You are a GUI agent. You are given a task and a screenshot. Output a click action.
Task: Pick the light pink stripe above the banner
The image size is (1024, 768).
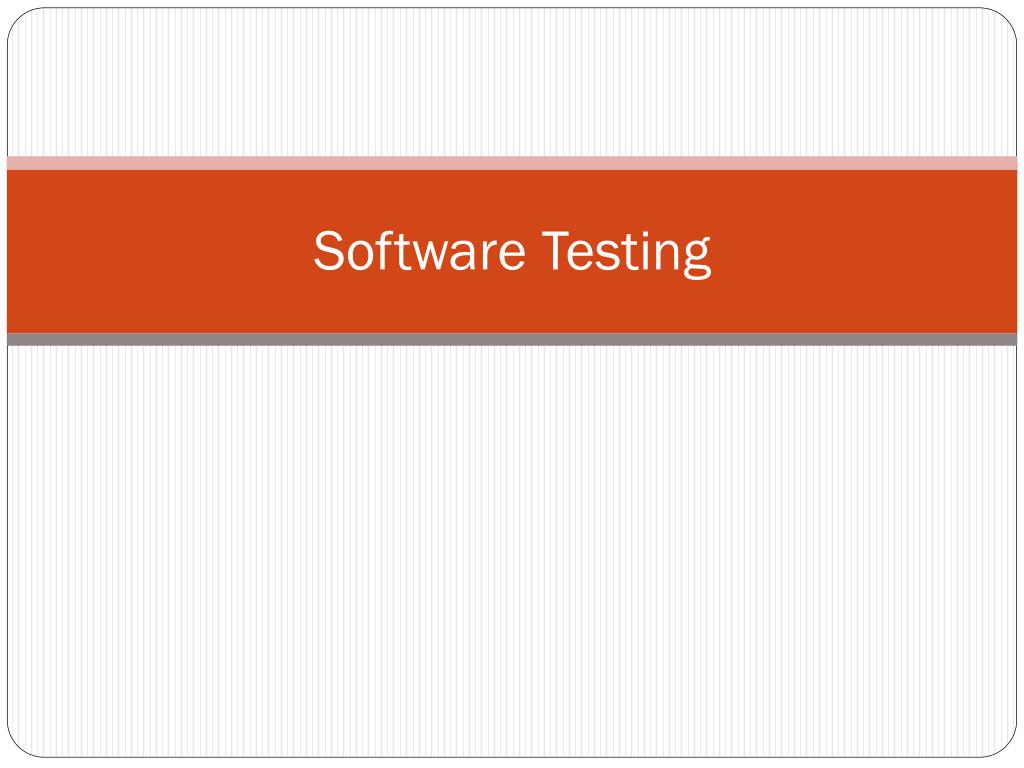[x=512, y=163]
